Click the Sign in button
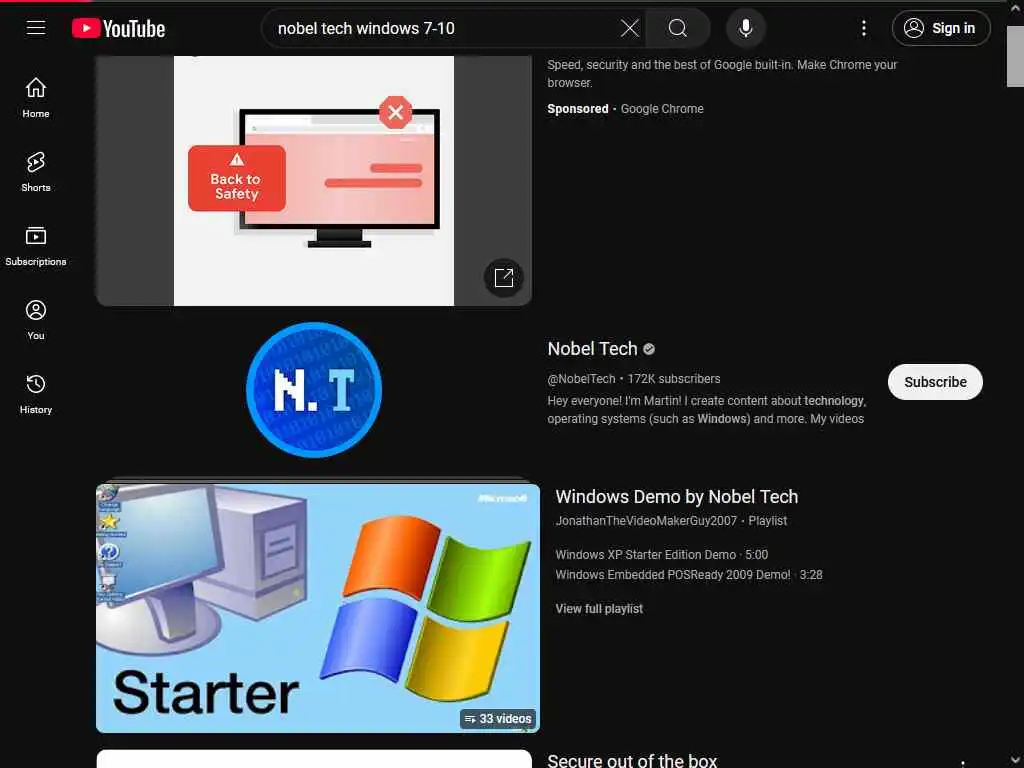1024x768 pixels. (x=940, y=28)
